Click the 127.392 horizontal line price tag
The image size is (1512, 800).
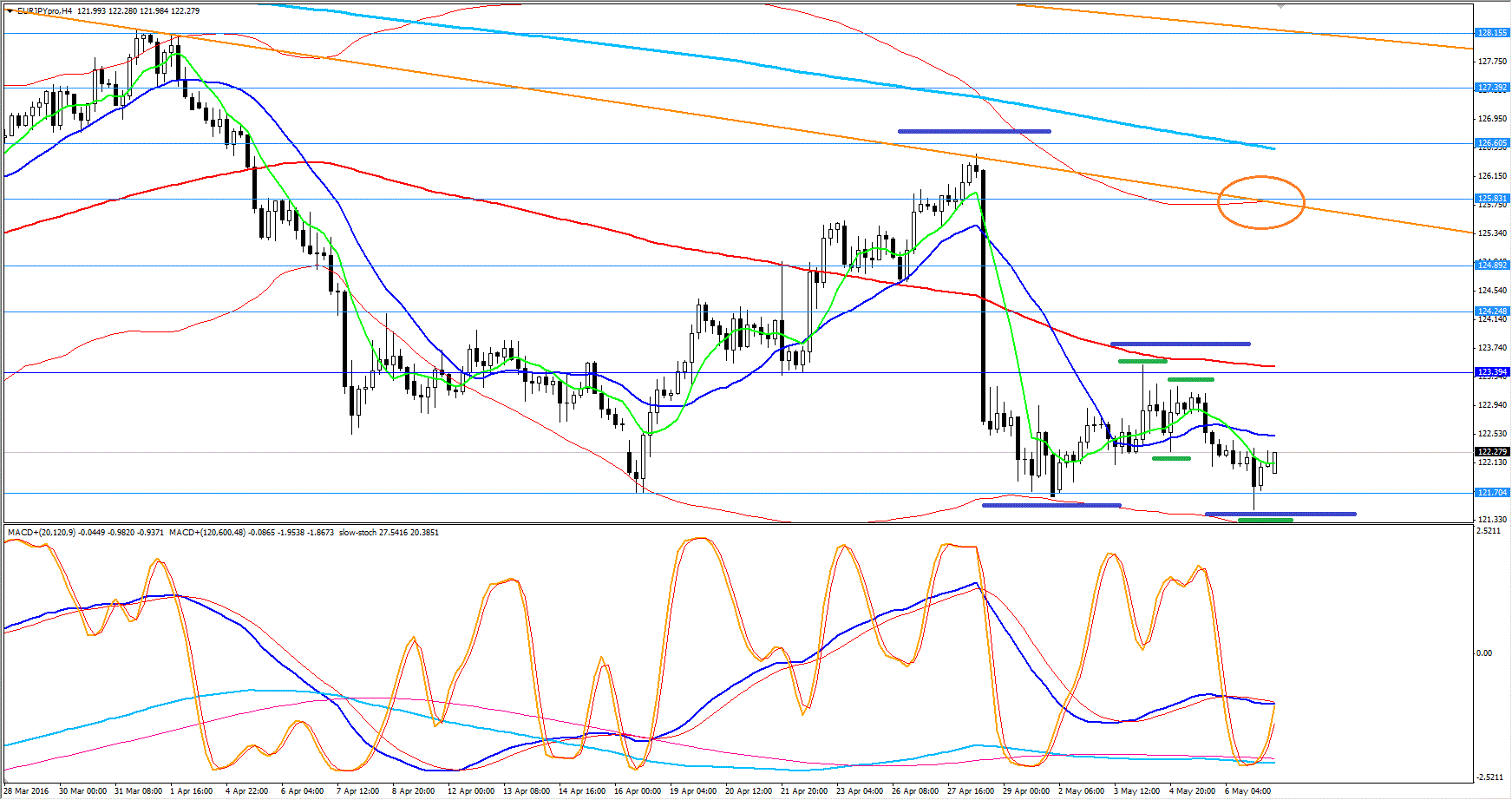(1492, 88)
